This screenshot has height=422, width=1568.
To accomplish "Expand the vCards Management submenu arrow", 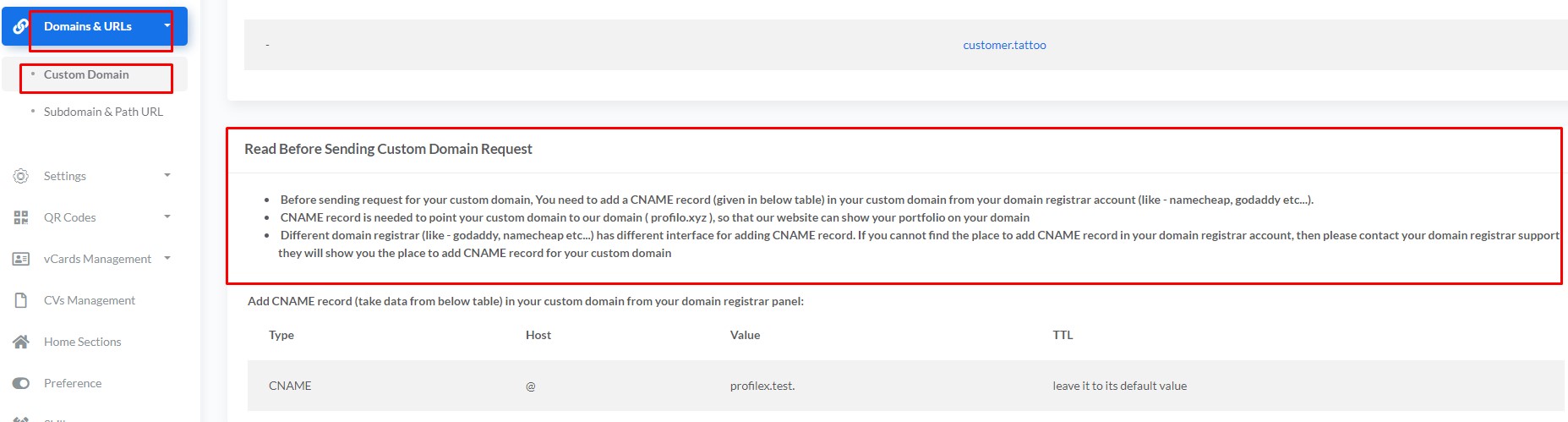I will [x=167, y=258].
